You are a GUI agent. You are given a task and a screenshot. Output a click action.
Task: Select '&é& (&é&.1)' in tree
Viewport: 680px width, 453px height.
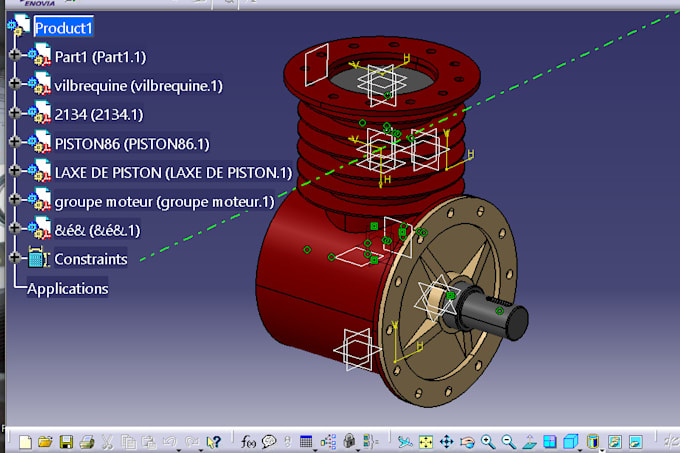tap(97, 230)
